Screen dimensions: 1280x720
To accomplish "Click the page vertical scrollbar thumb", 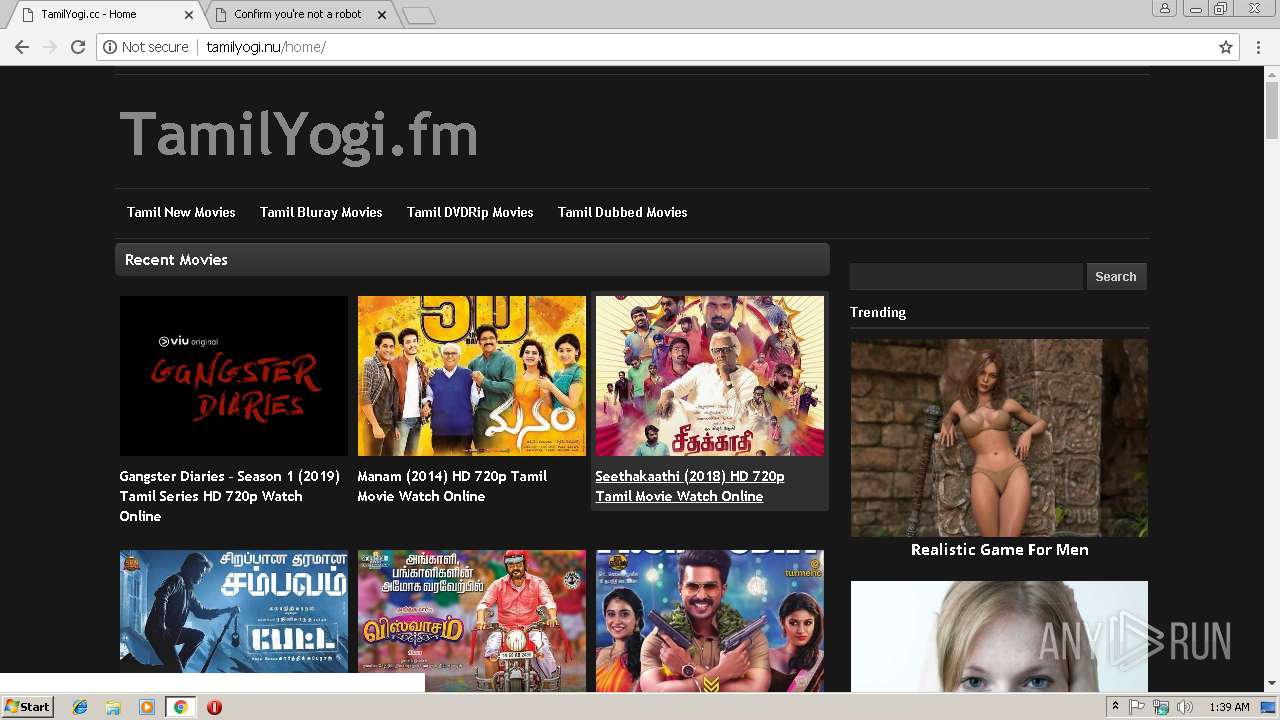I will [1272, 112].
